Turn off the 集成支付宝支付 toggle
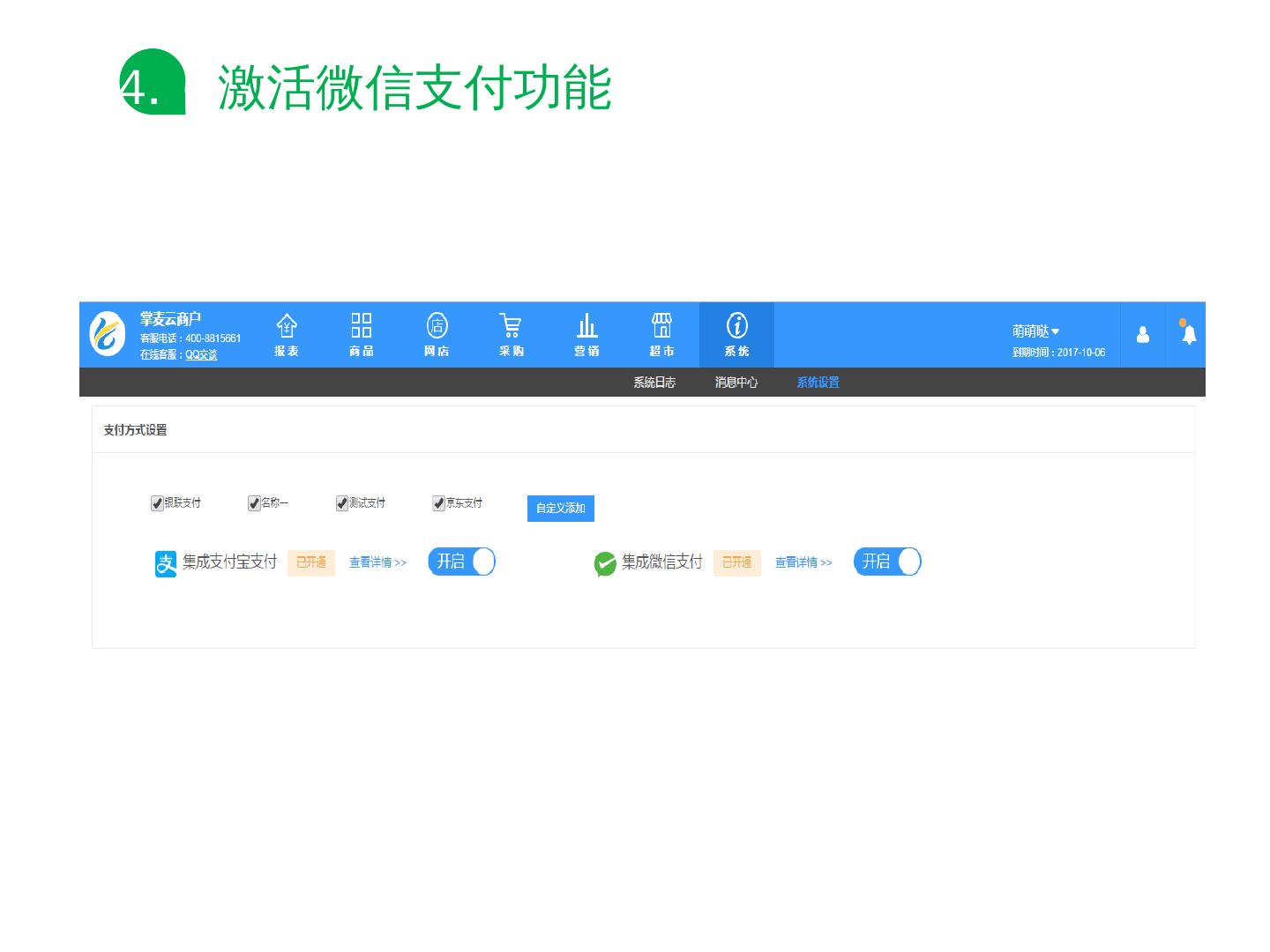The width and height of the screenshot is (1270, 952). coord(461,562)
